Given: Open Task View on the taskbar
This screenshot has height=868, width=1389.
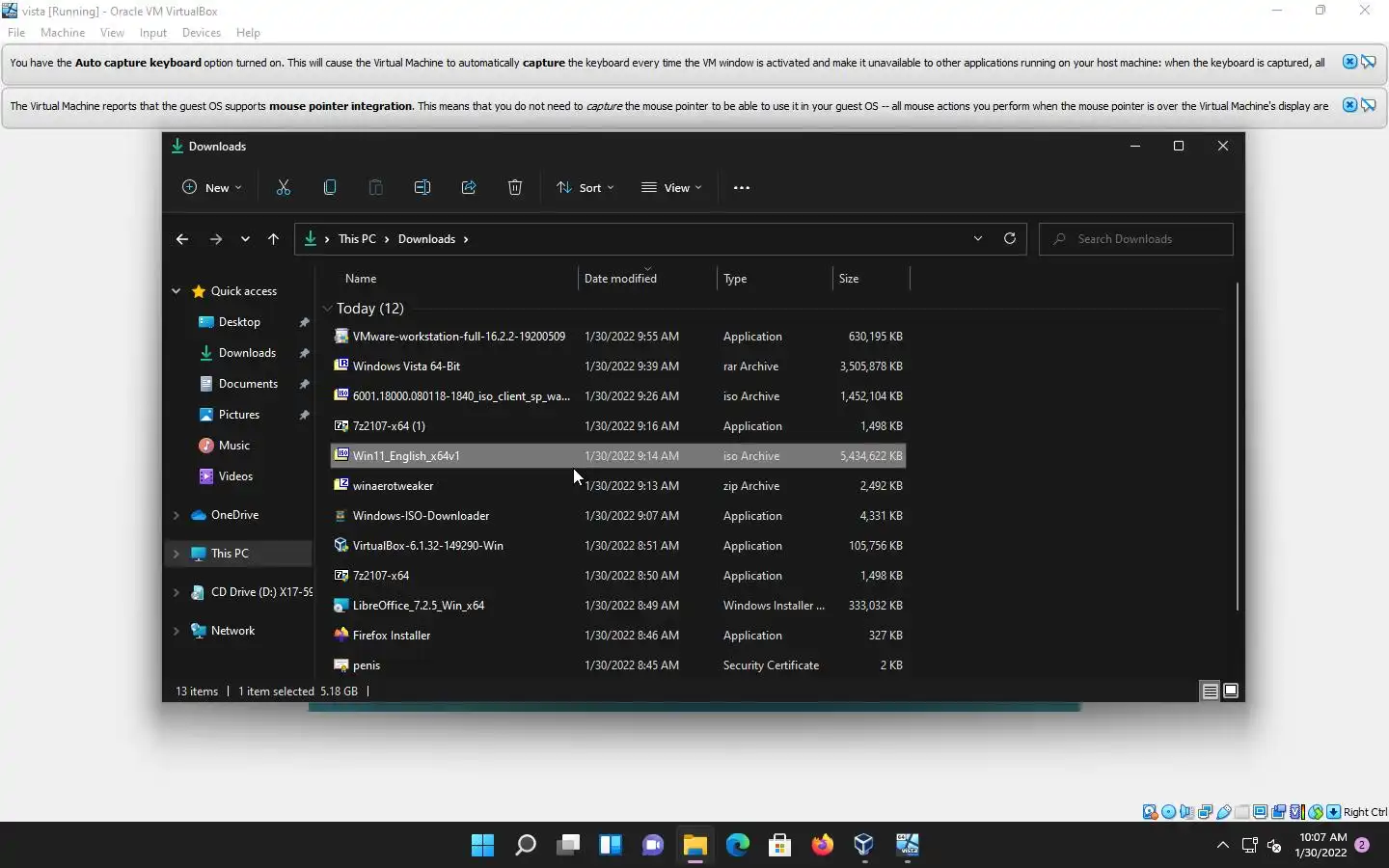Looking at the screenshot, I should [568, 846].
